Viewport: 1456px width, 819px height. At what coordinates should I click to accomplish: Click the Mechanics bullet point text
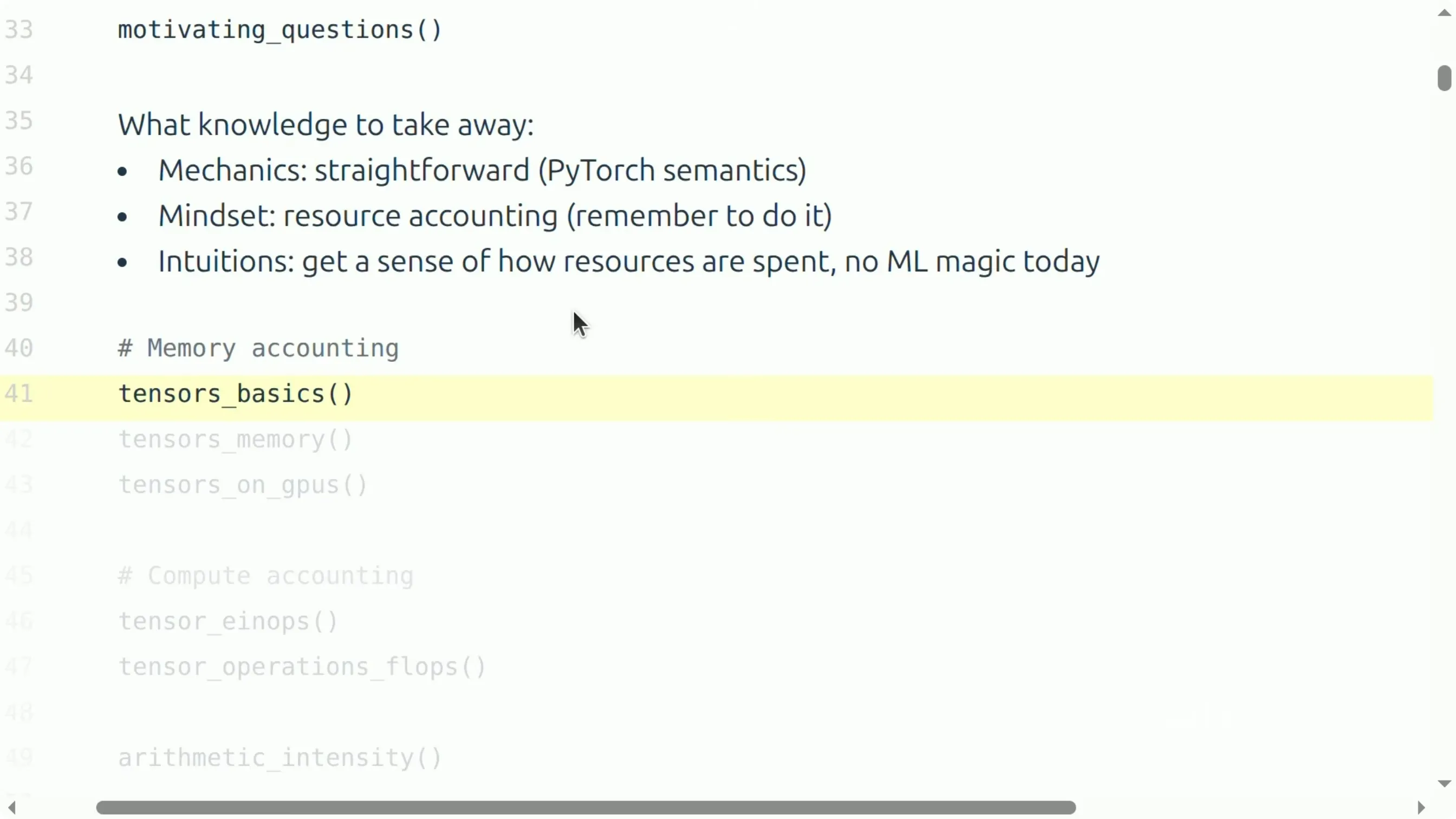(x=482, y=171)
